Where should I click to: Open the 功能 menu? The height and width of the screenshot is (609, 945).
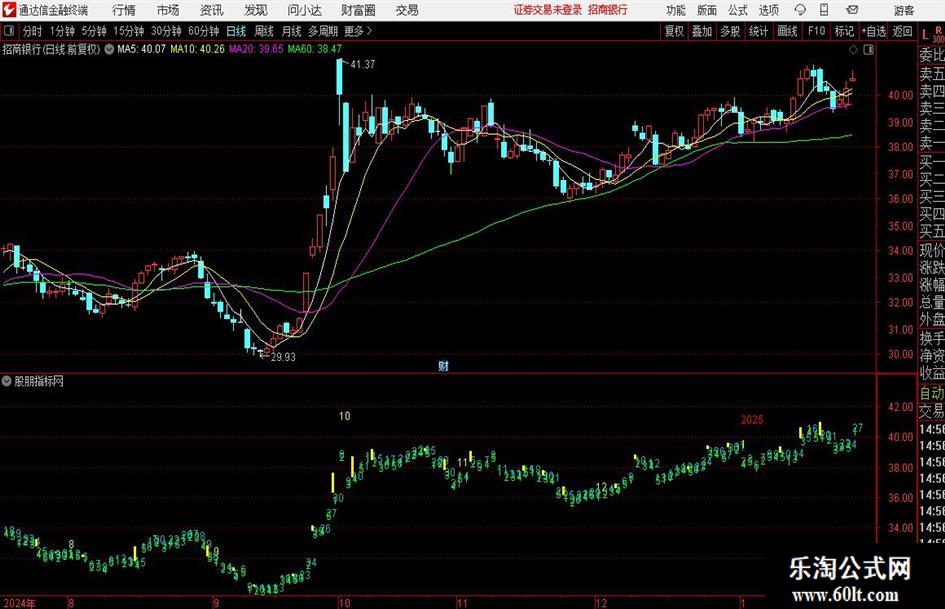(676, 10)
